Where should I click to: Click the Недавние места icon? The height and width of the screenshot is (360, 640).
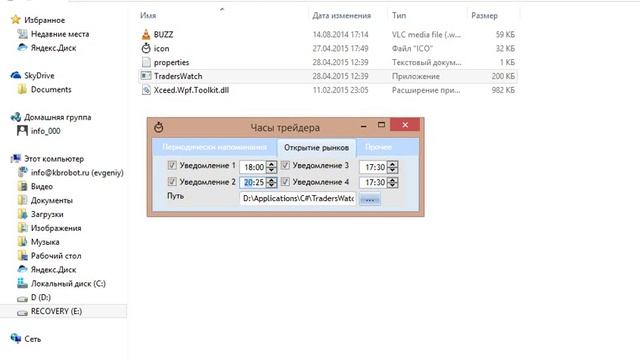point(22,34)
